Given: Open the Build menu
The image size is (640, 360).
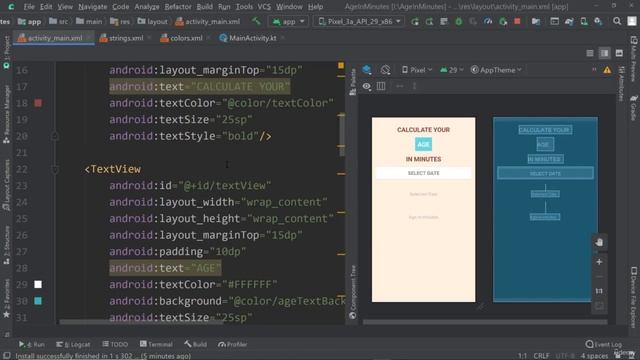Looking at the screenshot, I should tap(204, 7).
